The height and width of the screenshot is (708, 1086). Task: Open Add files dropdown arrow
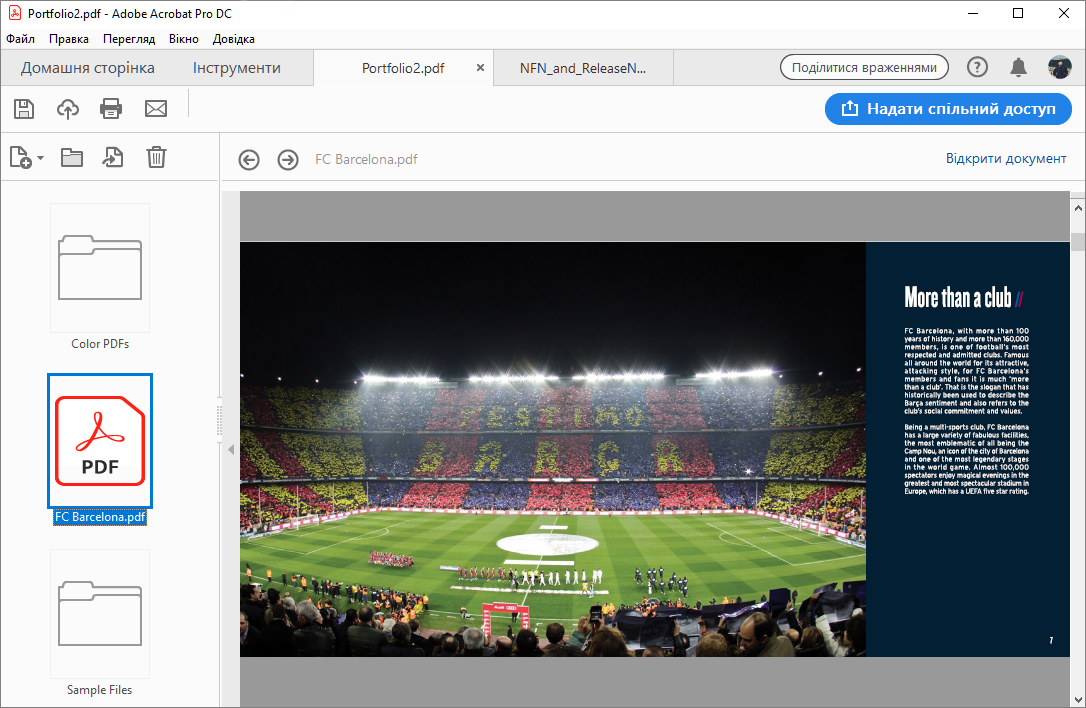click(x=40, y=158)
